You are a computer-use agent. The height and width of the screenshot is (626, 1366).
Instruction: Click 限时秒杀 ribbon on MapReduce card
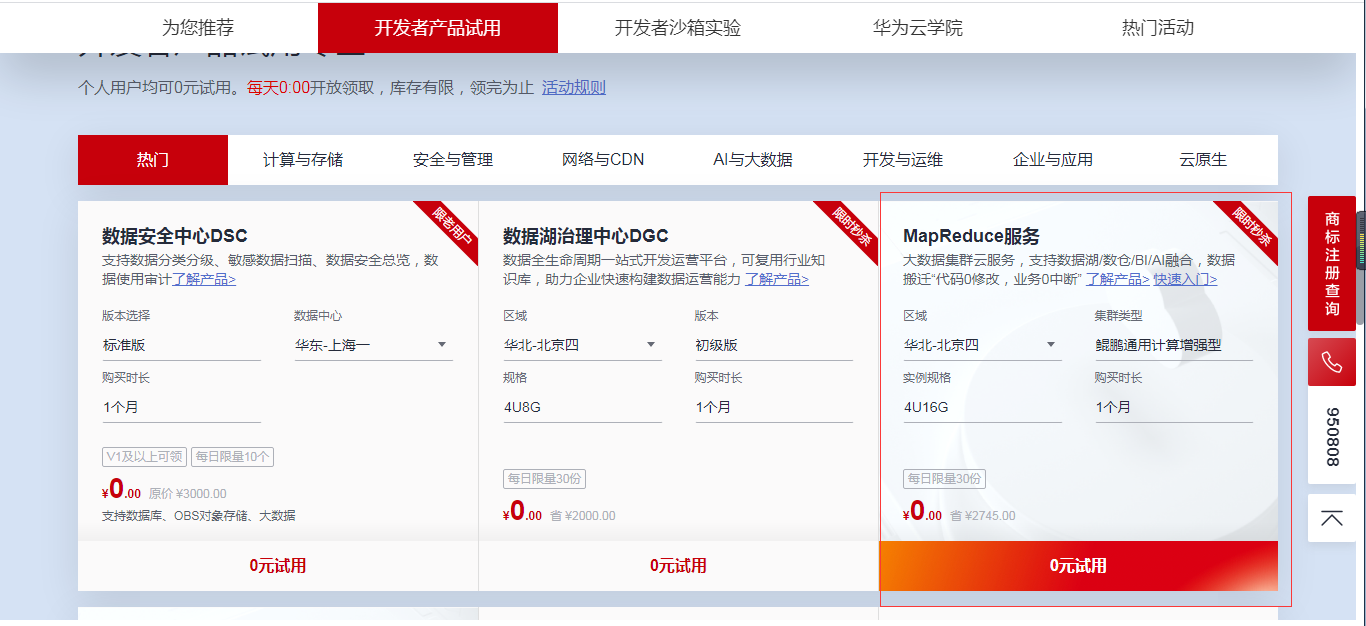[x=1251, y=228]
